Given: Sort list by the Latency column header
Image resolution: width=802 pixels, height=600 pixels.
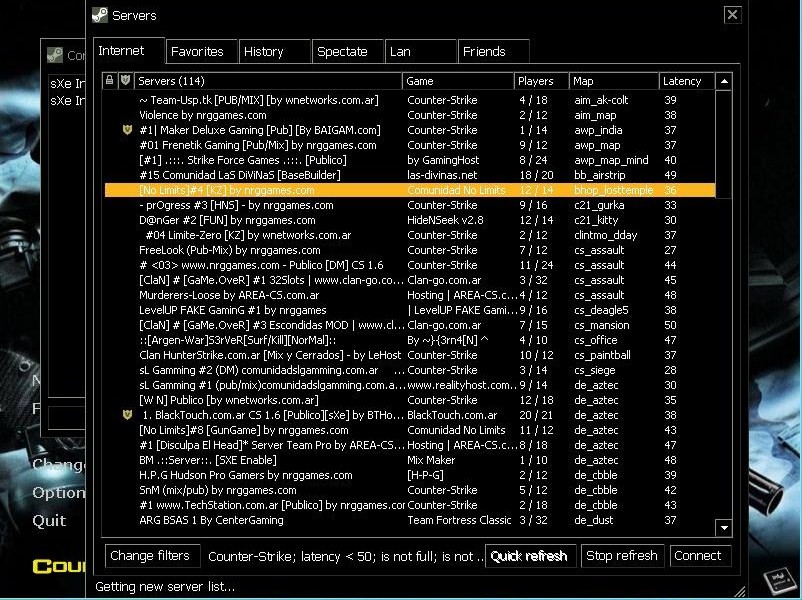Looking at the screenshot, I should point(687,81).
